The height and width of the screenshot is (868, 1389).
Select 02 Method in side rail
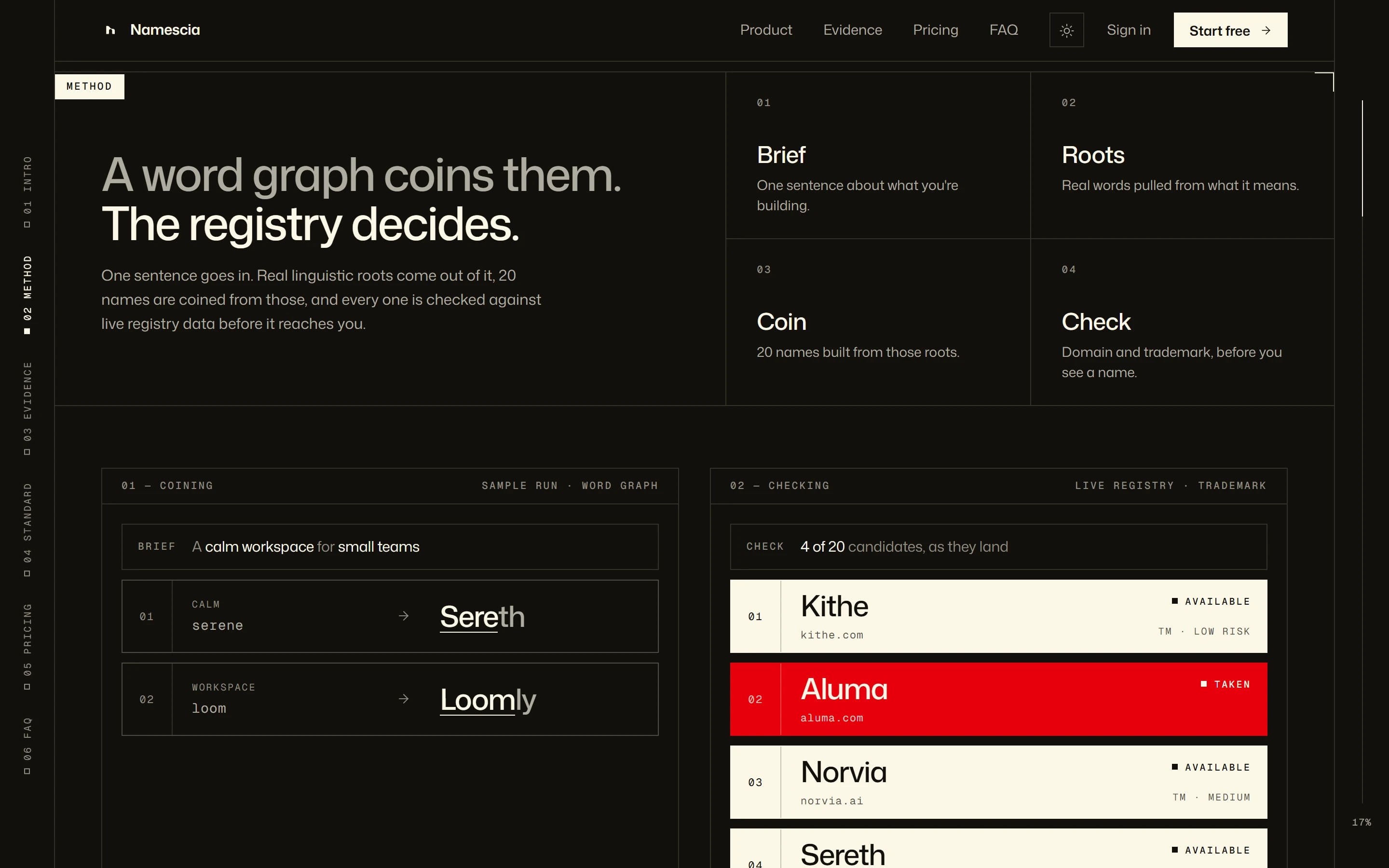coord(27,295)
